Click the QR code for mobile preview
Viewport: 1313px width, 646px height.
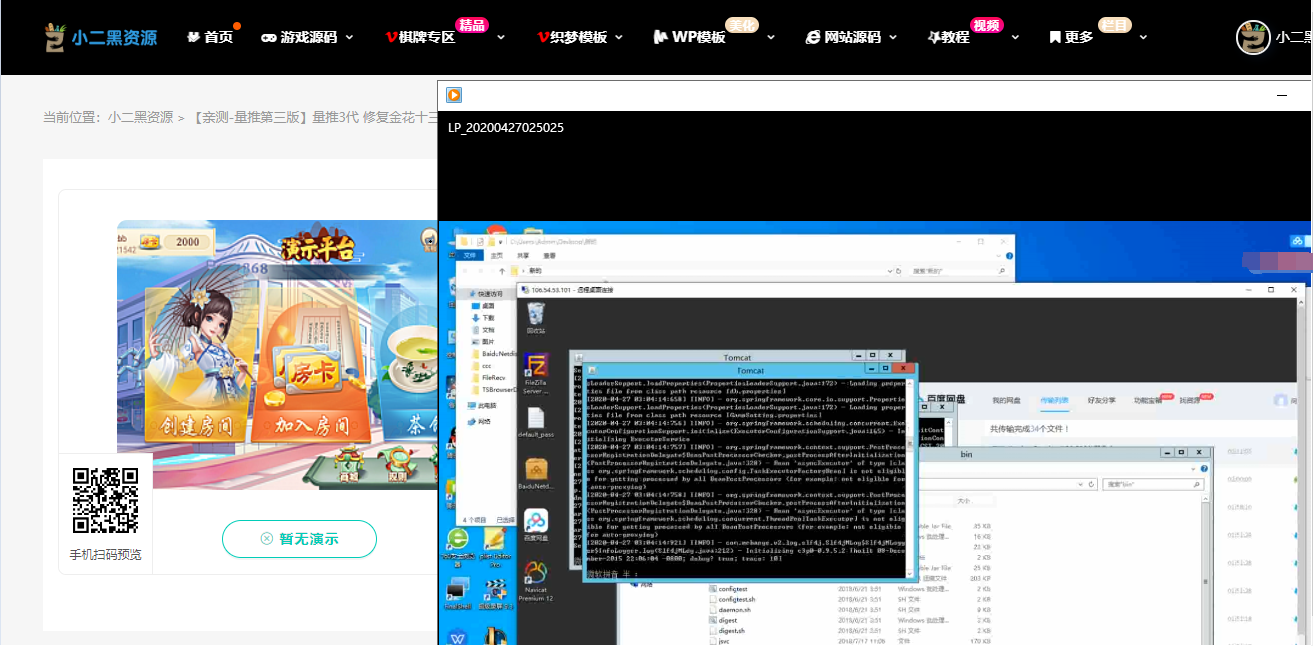pyautogui.click(x=105, y=500)
